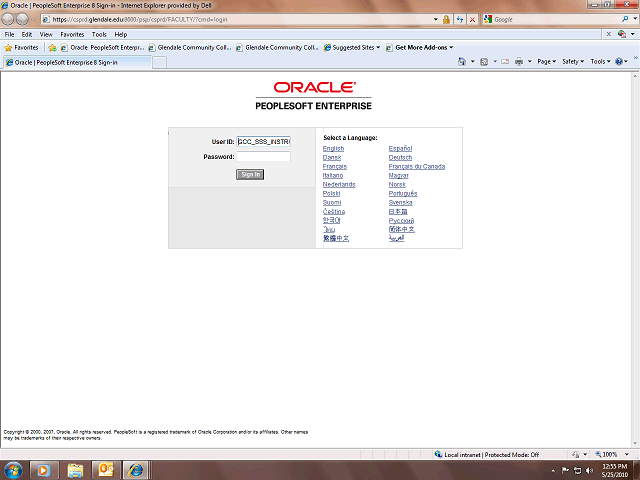
Task: Click the network tray icon
Action: point(577,471)
